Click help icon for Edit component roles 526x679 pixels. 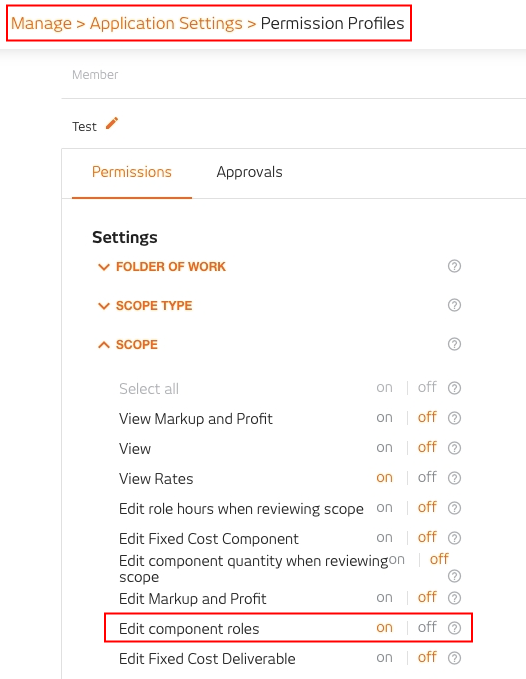(454, 628)
